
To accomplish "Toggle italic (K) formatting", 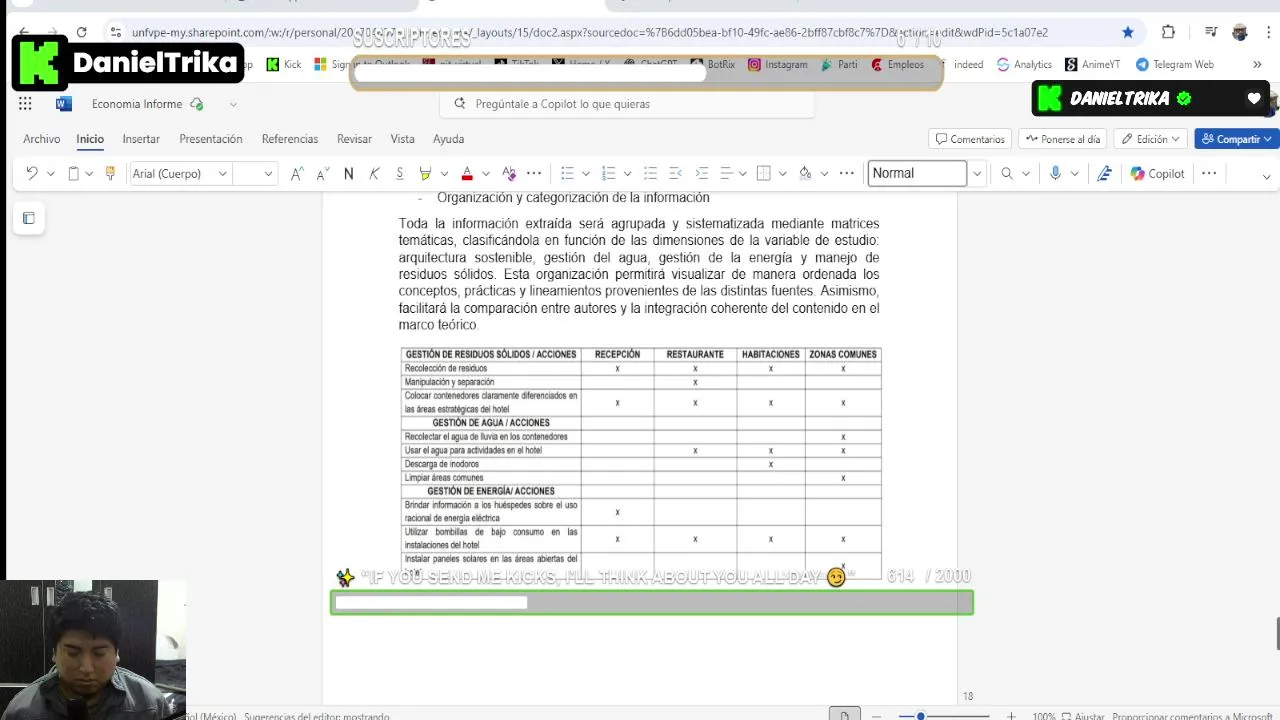I will tap(374, 174).
